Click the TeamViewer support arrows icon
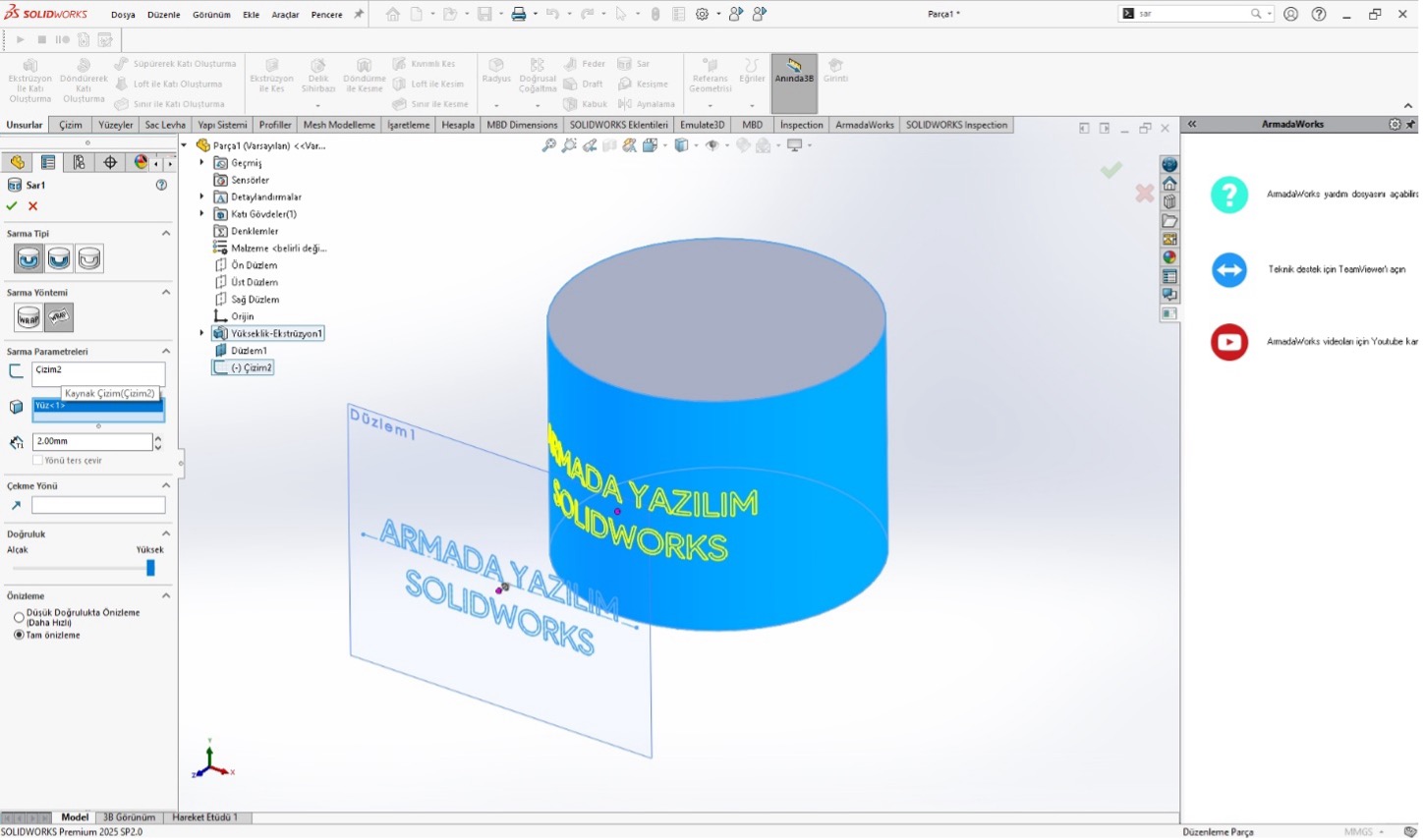This screenshot has width=1423, height=840. tap(1229, 269)
